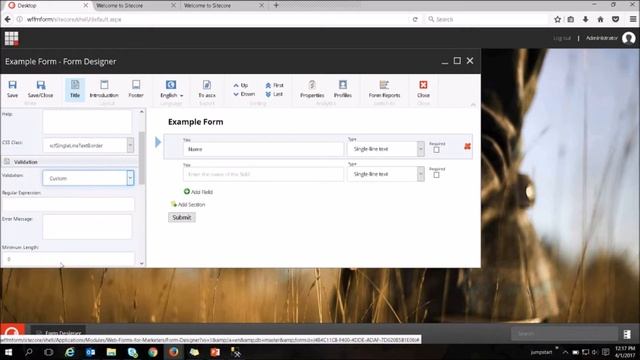This screenshot has width=640, height=360.
Task: Click the Log out link
Action: 562,38
